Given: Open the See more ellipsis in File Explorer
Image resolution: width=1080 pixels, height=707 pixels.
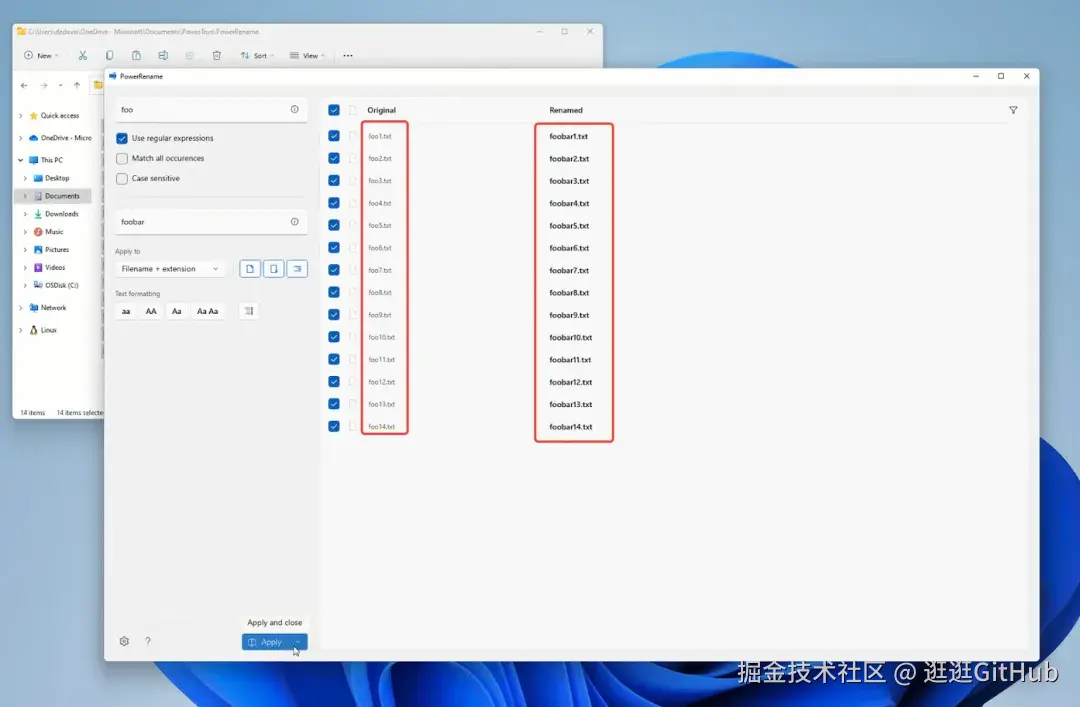Looking at the screenshot, I should 348,56.
